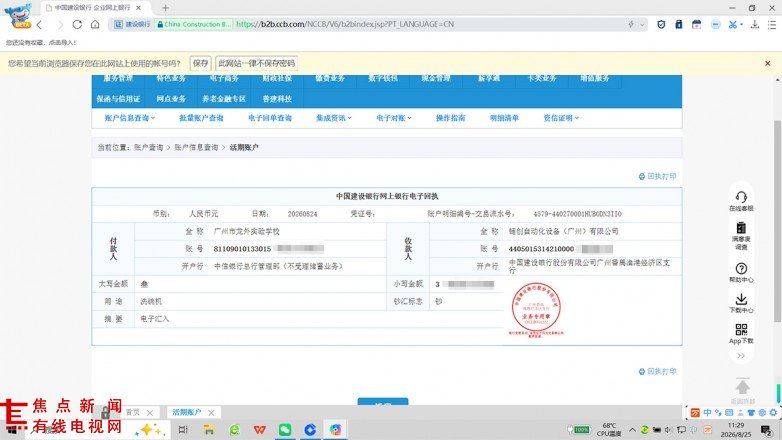Show hidden tray icons with caret
Screen dimensions: 782x440
coord(632,430)
